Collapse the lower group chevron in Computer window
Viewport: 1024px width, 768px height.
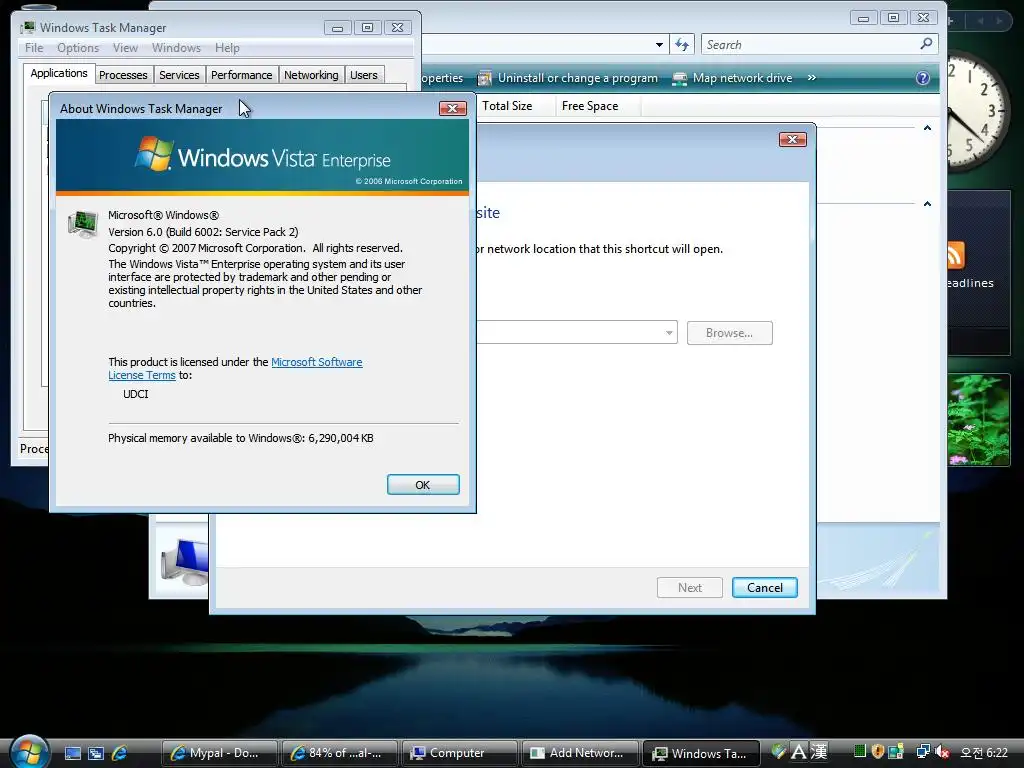click(927, 204)
